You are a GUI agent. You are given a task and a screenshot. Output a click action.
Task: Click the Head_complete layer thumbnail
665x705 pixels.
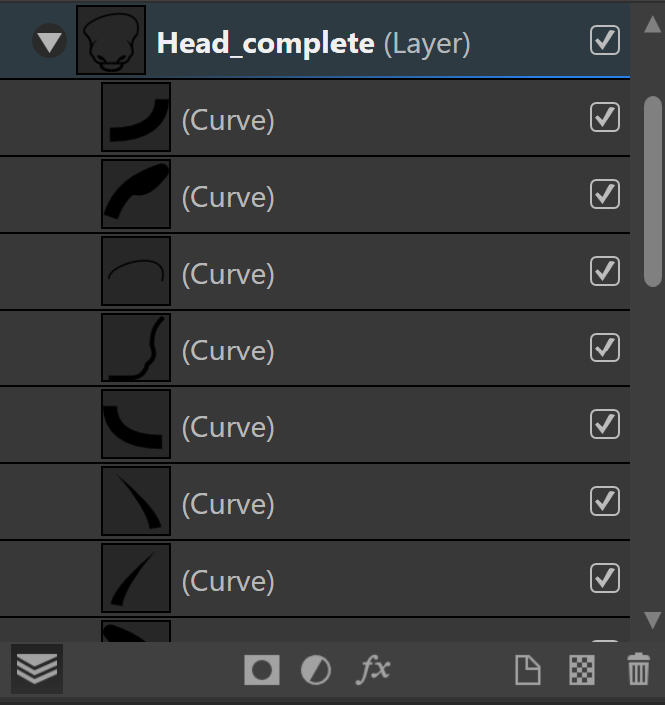(x=111, y=40)
